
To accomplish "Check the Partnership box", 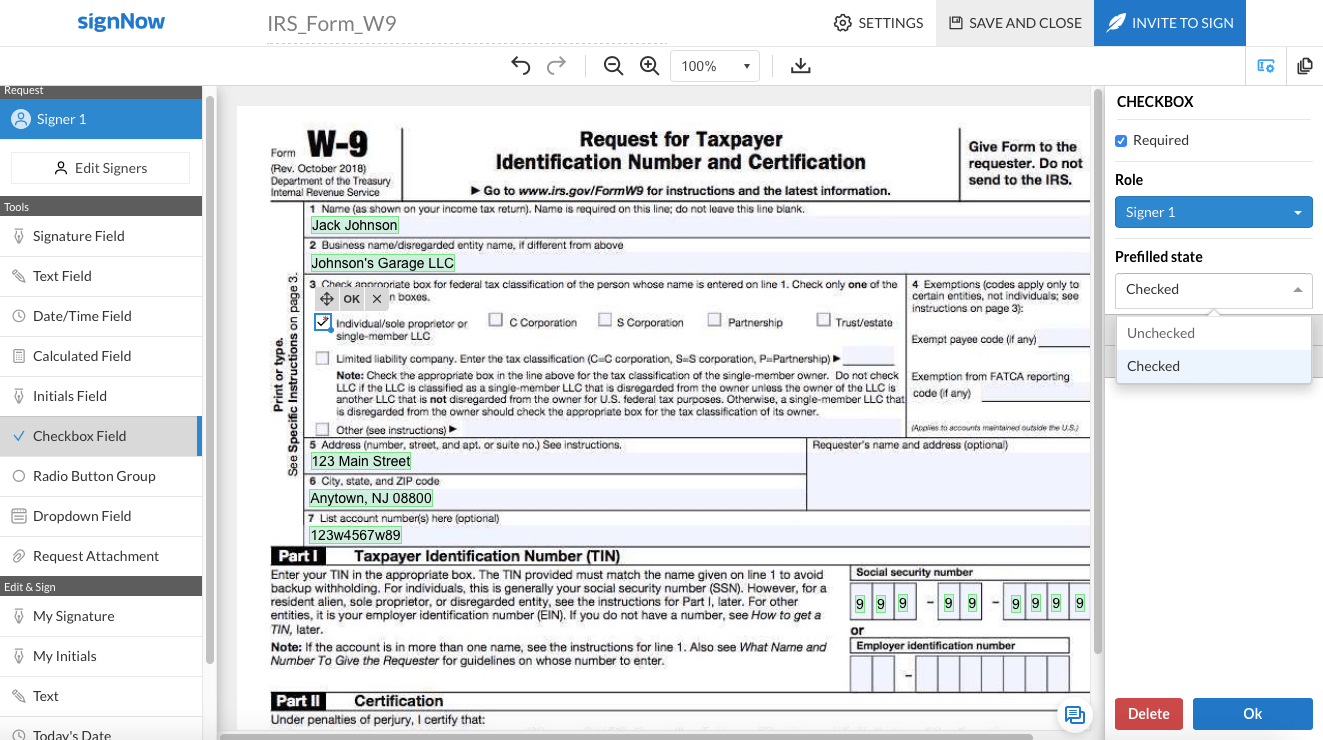I will pyautogui.click(x=714, y=320).
